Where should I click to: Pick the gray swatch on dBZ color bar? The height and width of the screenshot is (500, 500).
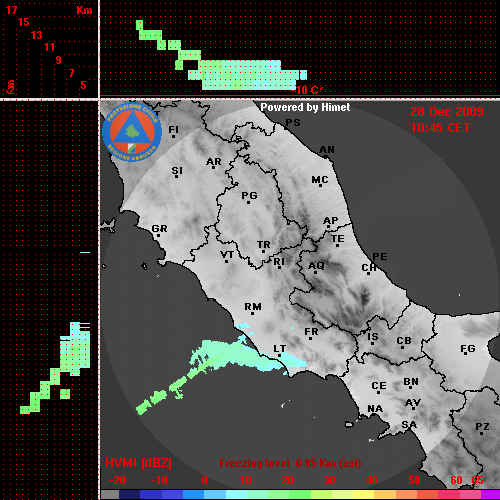tap(110, 495)
